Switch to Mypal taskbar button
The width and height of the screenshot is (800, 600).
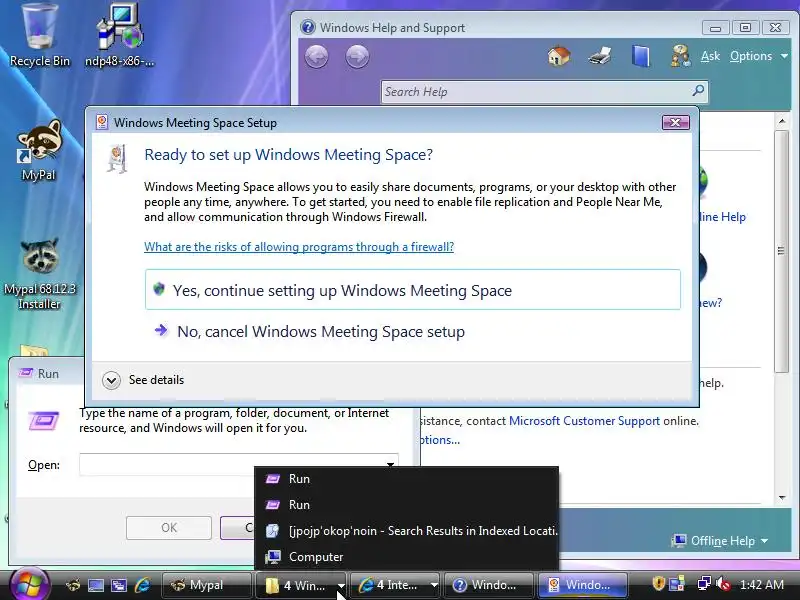pos(206,585)
